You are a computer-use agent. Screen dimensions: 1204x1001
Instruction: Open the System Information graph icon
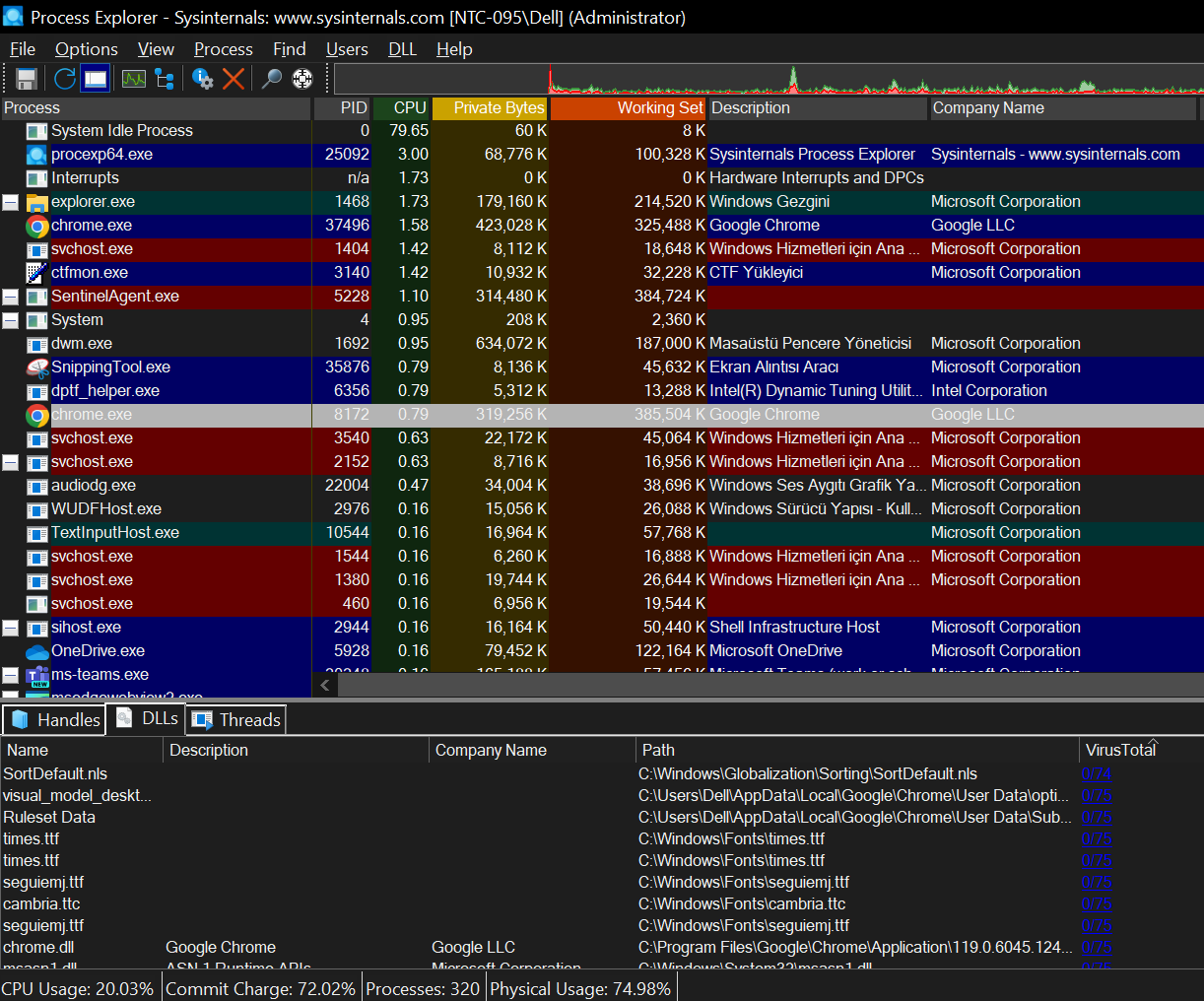134,79
